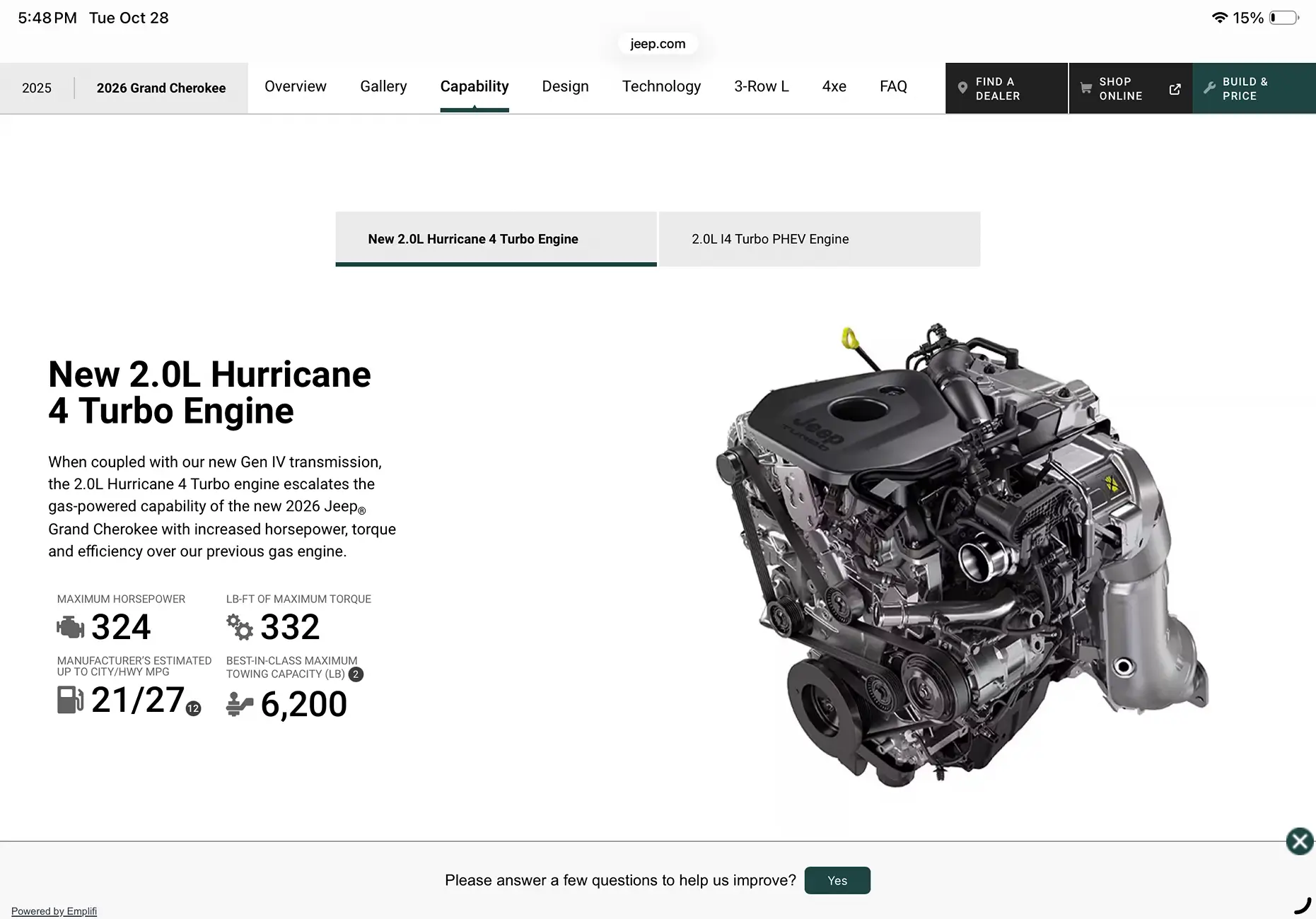Click the Manufacturer's Estimated City/Hwy MPG label

pos(134,666)
